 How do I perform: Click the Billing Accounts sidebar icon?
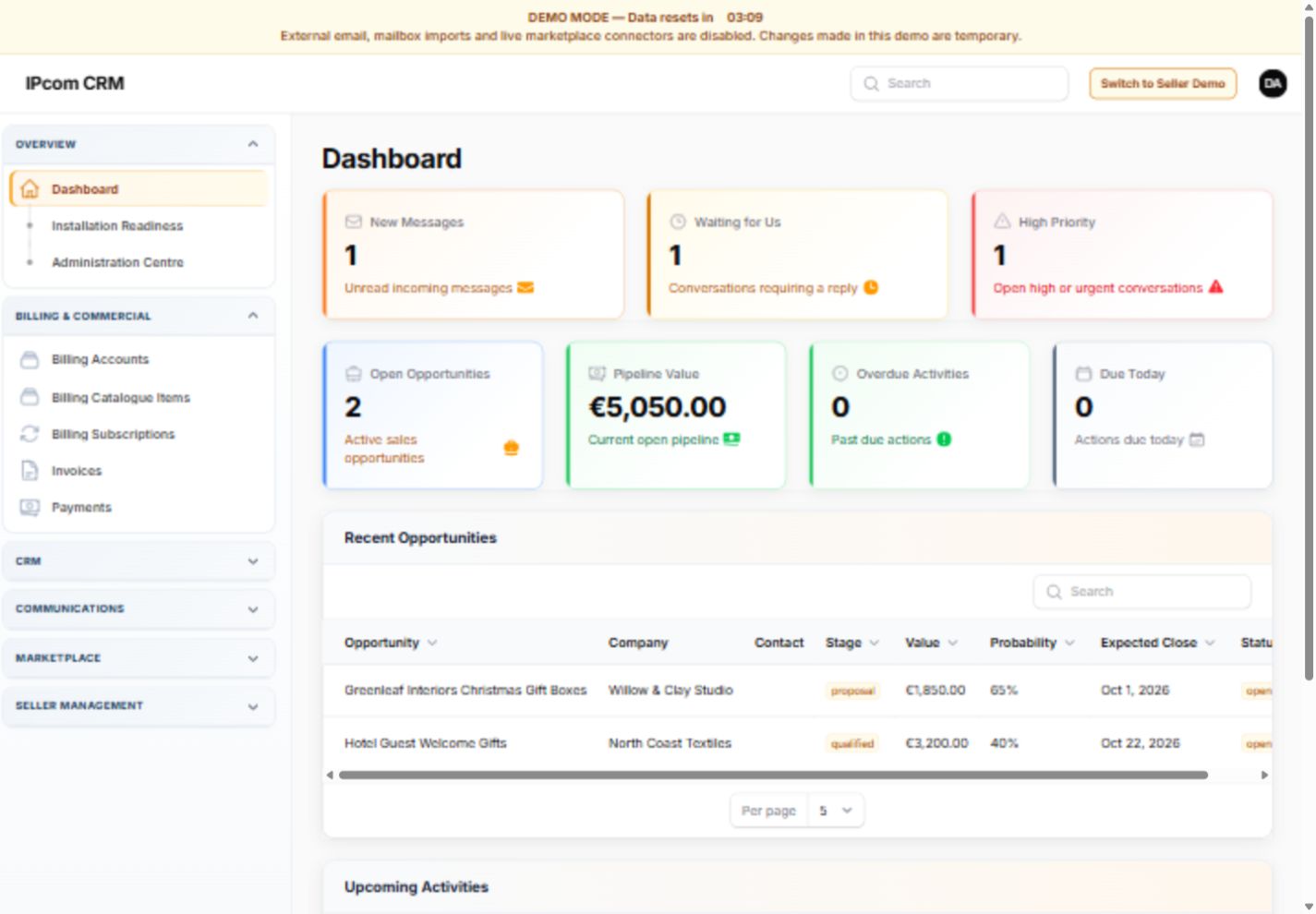(x=30, y=359)
